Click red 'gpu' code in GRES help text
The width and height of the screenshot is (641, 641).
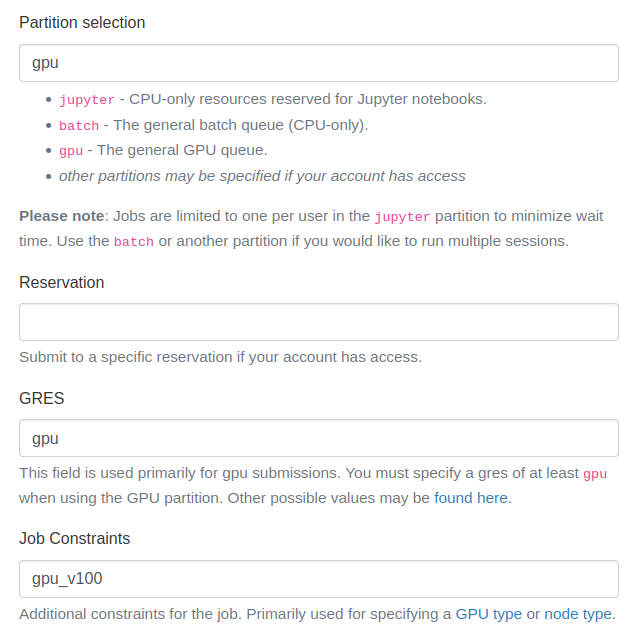595,474
